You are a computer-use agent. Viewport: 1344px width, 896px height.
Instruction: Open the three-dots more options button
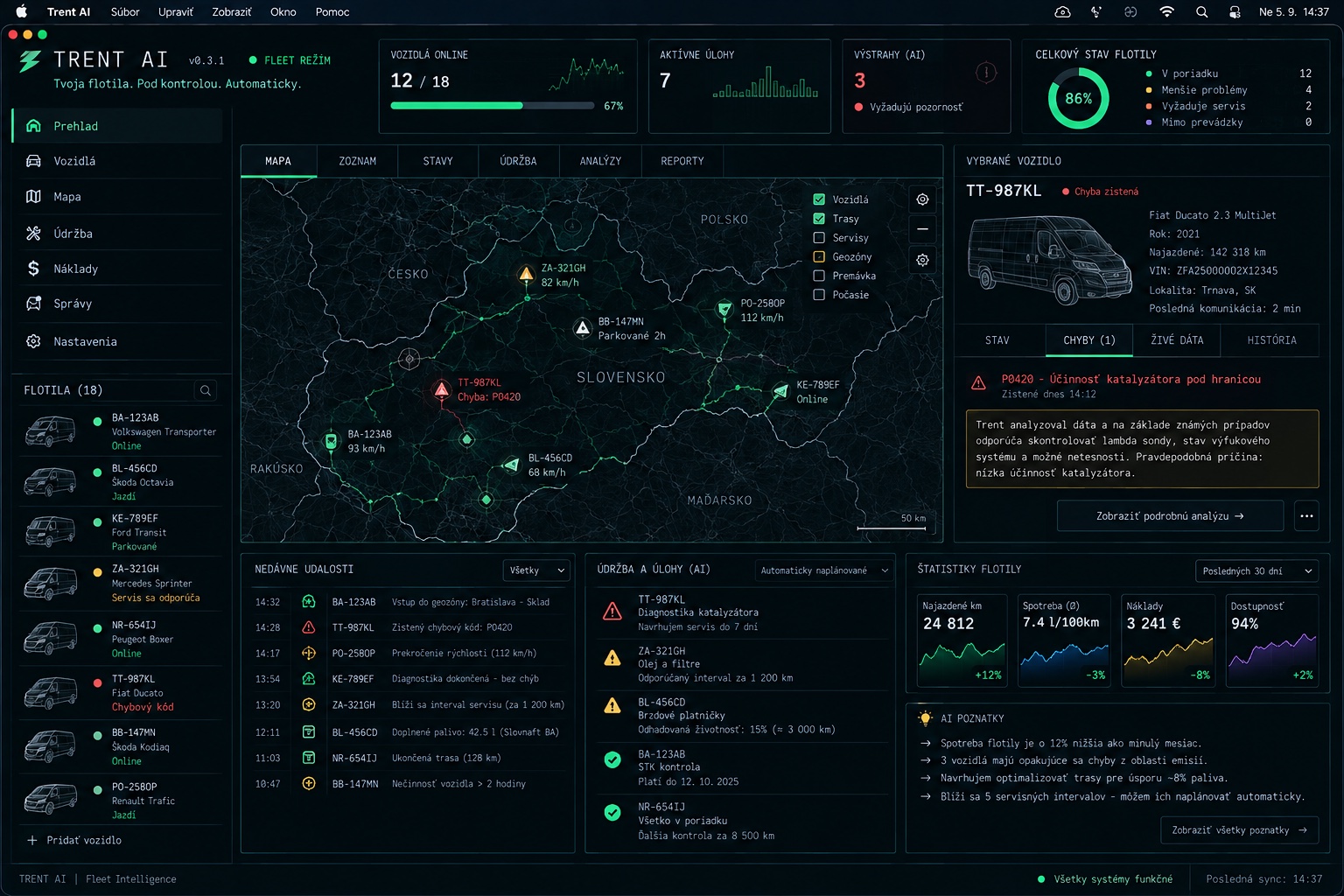[1306, 516]
